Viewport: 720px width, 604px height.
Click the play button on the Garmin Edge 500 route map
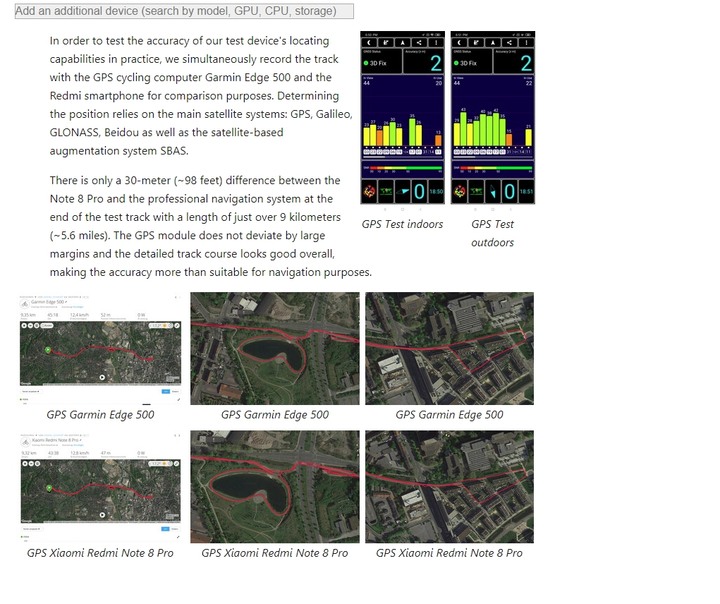click(102, 377)
